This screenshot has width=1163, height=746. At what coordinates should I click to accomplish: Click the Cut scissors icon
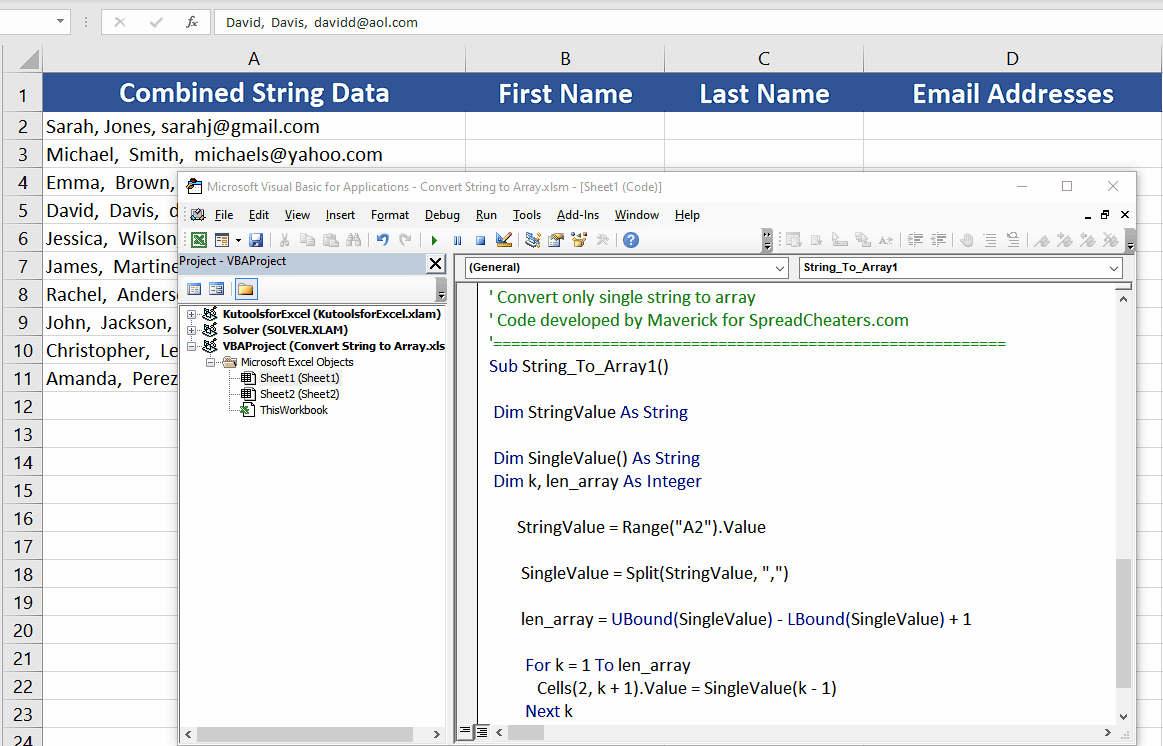(x=284, y=240)
